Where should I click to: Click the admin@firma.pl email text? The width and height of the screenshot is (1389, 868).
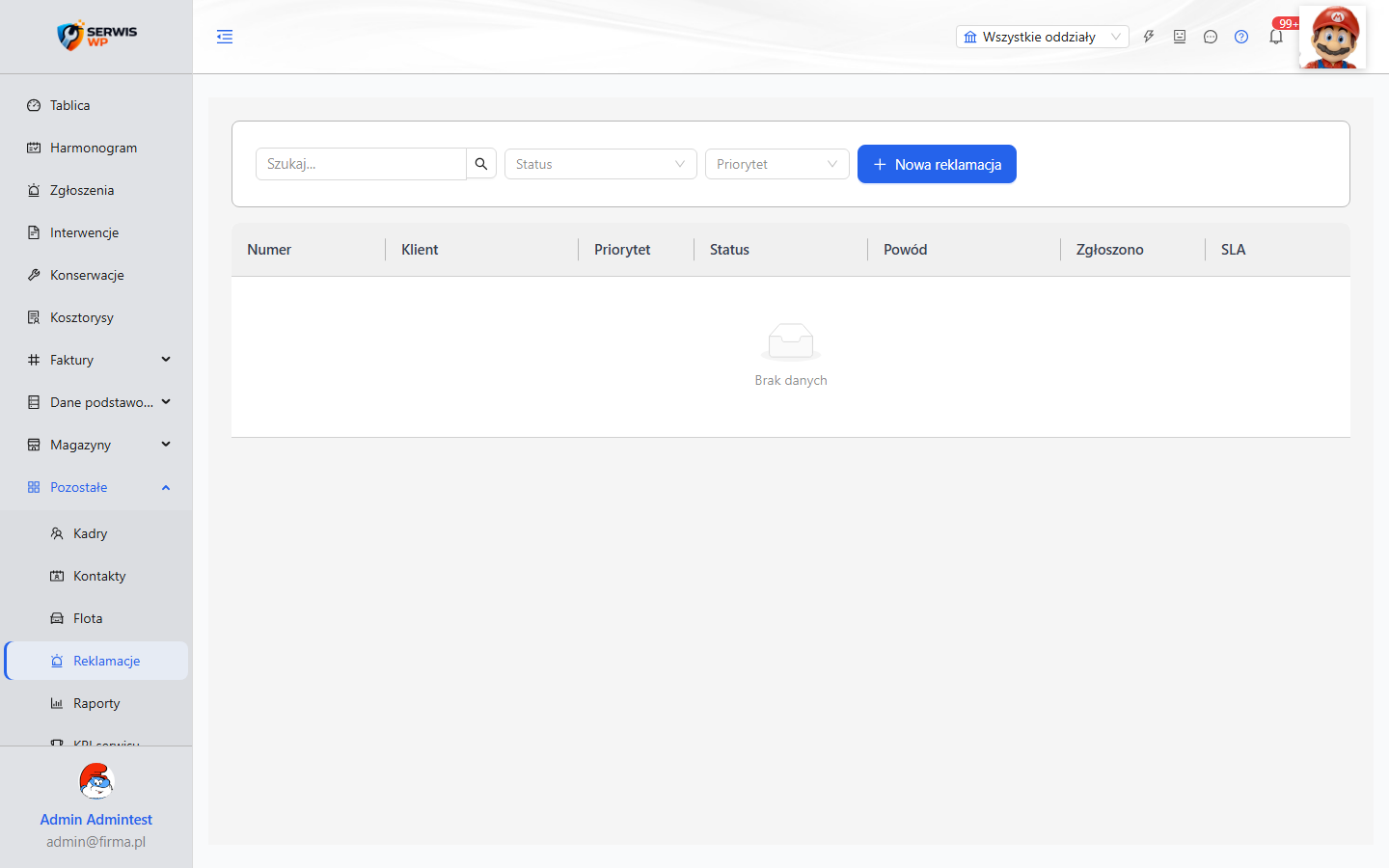point(96,841)
